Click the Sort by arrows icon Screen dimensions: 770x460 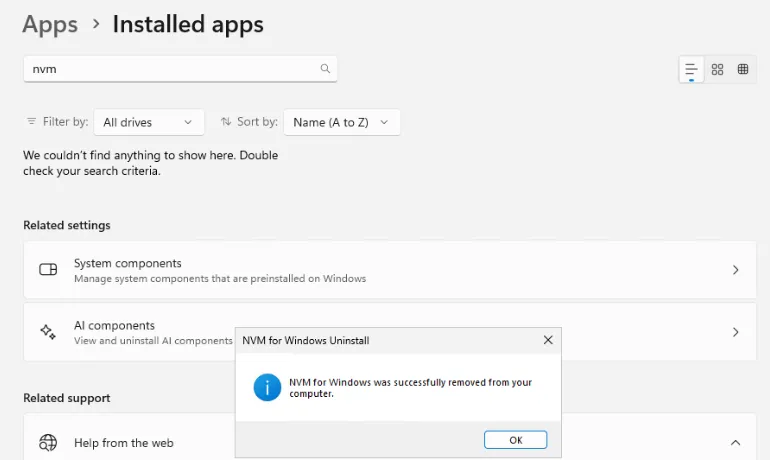[226, 121]
